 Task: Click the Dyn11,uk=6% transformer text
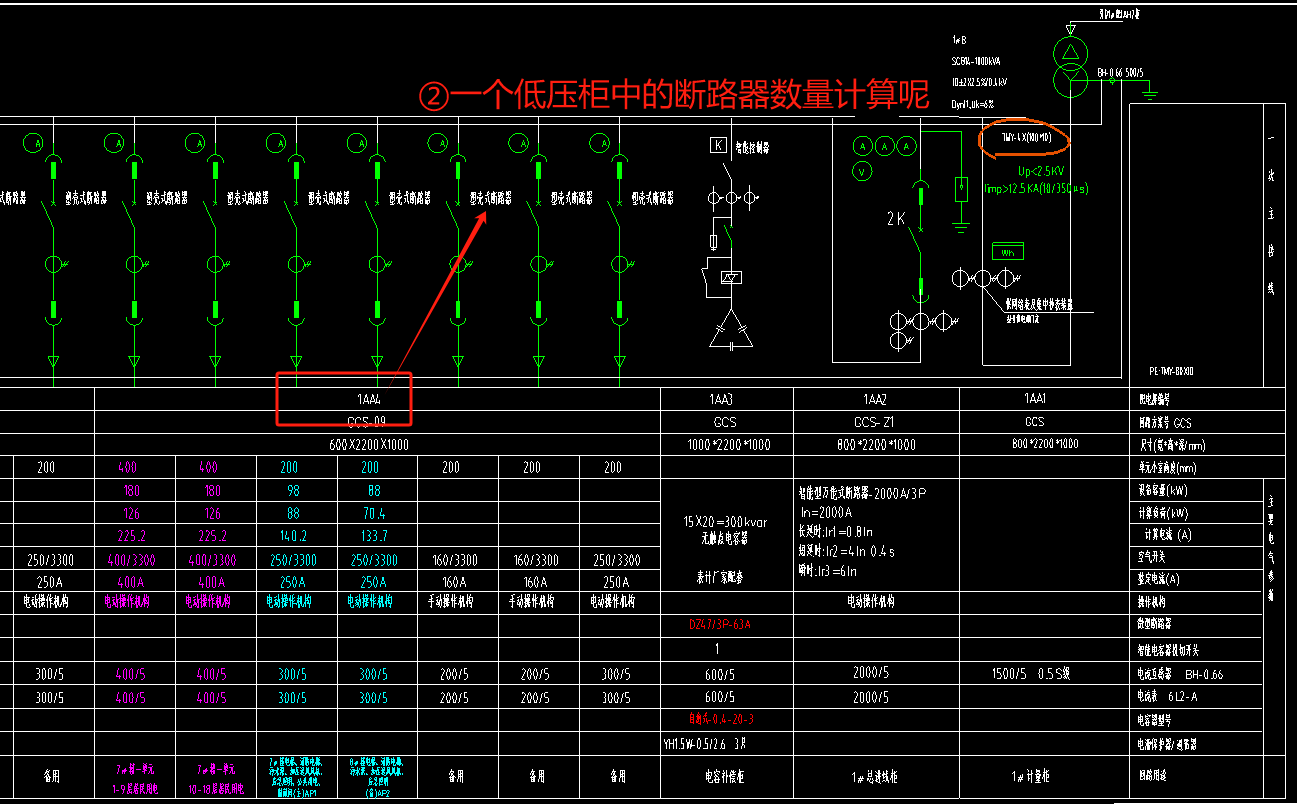[975, 104]
